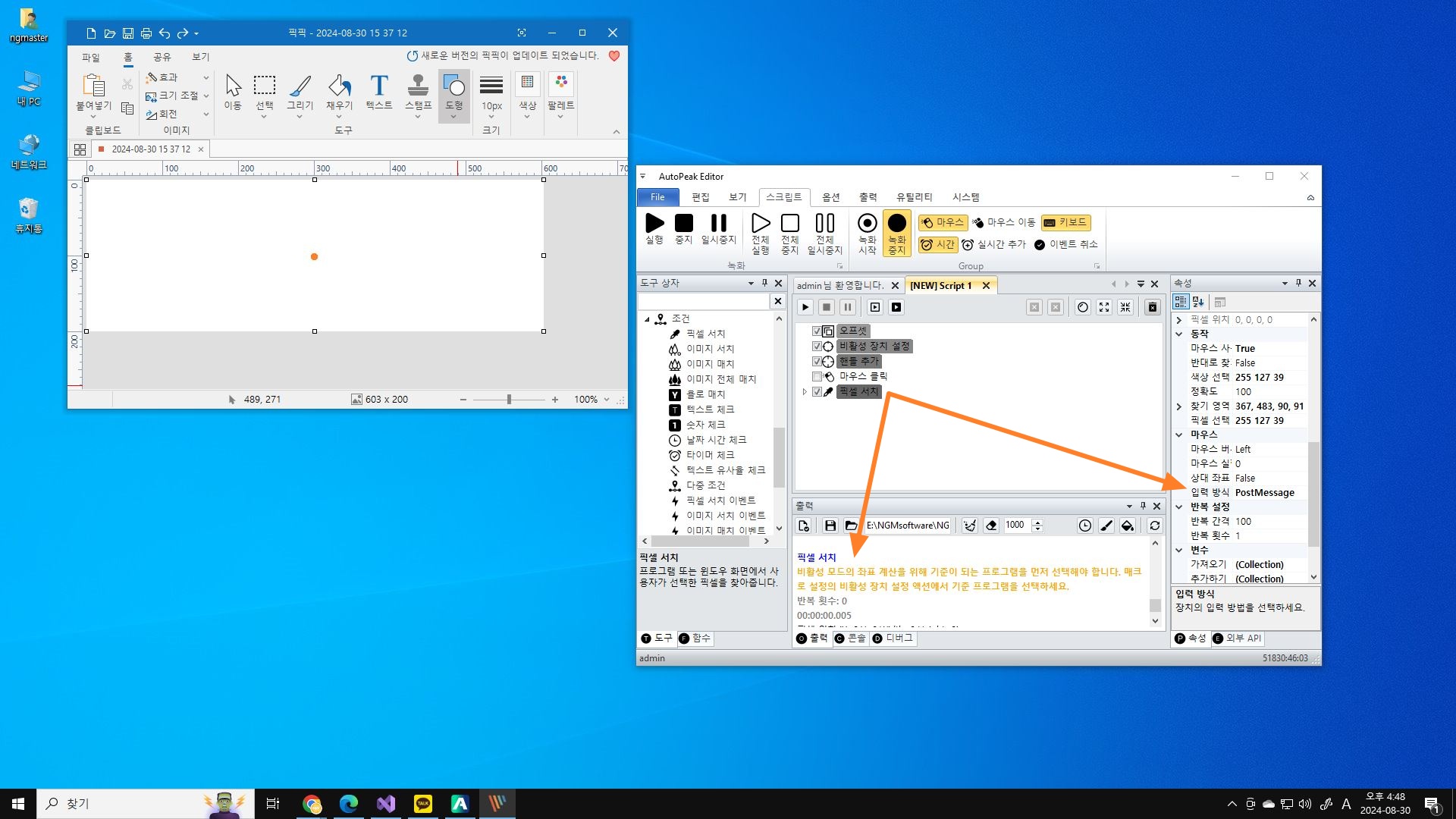Choose the 채우기 fill tool
This screenshot has height=819, width=1456.
[x=339, y=86]
